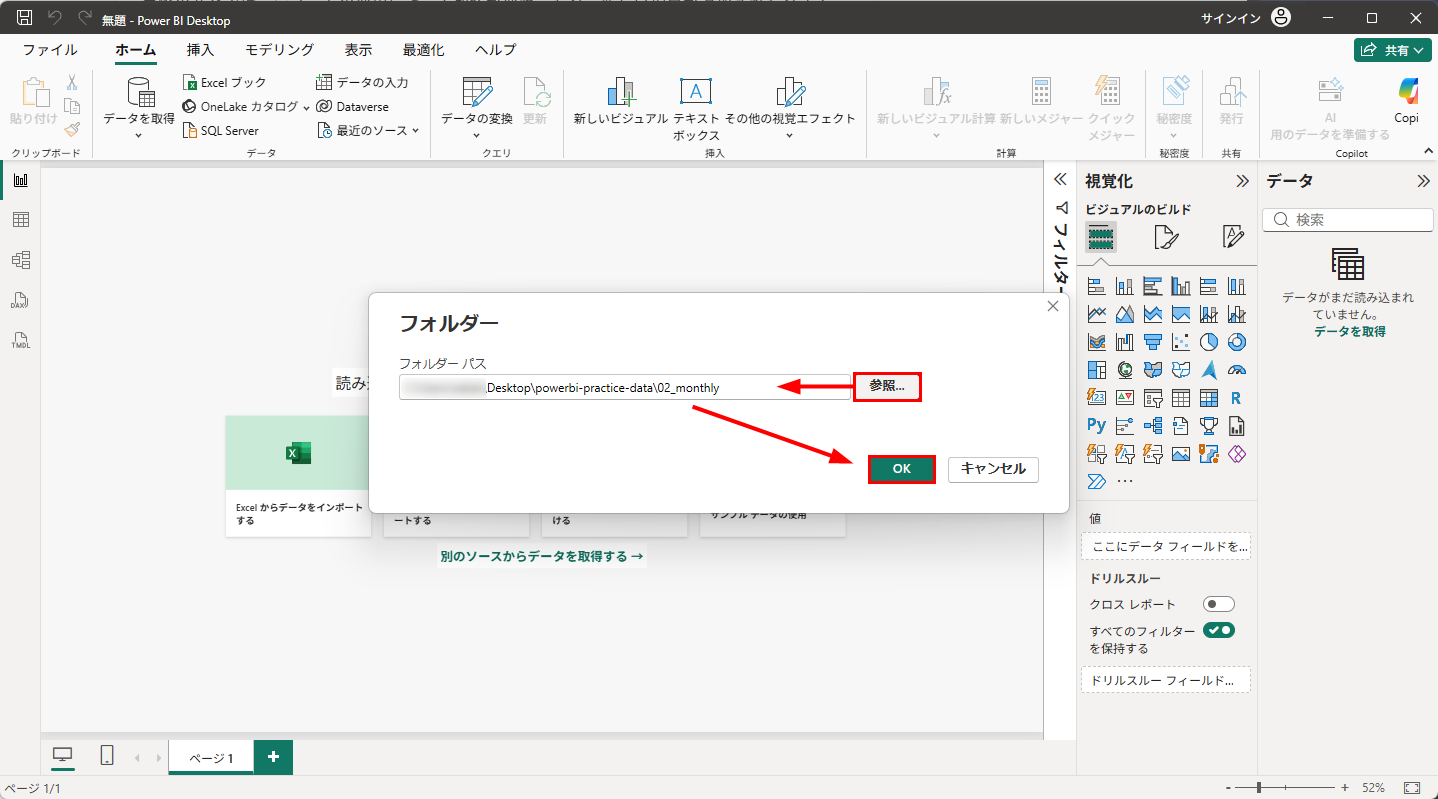This screenshot has height=799, width=1438.
Task: Open the Report view in left sidebar
Action: pos(20,180)
